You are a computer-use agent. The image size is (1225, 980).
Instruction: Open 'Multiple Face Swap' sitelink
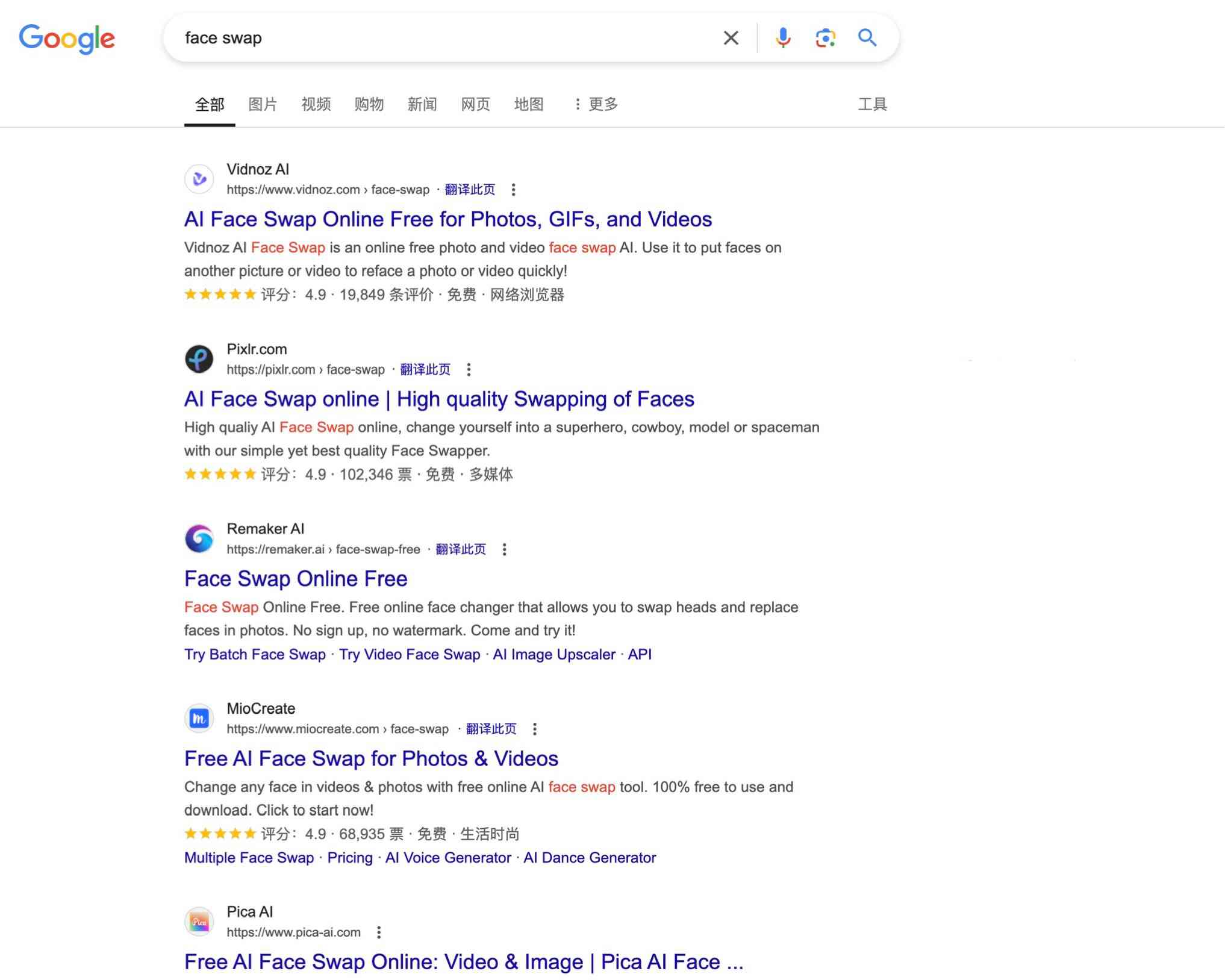[x=249, y=858]
